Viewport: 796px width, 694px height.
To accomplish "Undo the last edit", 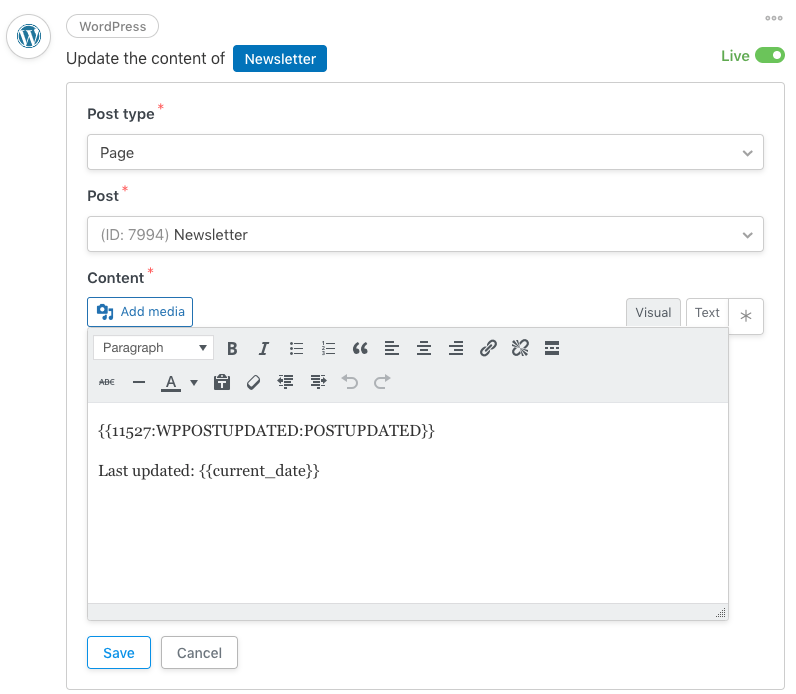I will pos(350,382).
